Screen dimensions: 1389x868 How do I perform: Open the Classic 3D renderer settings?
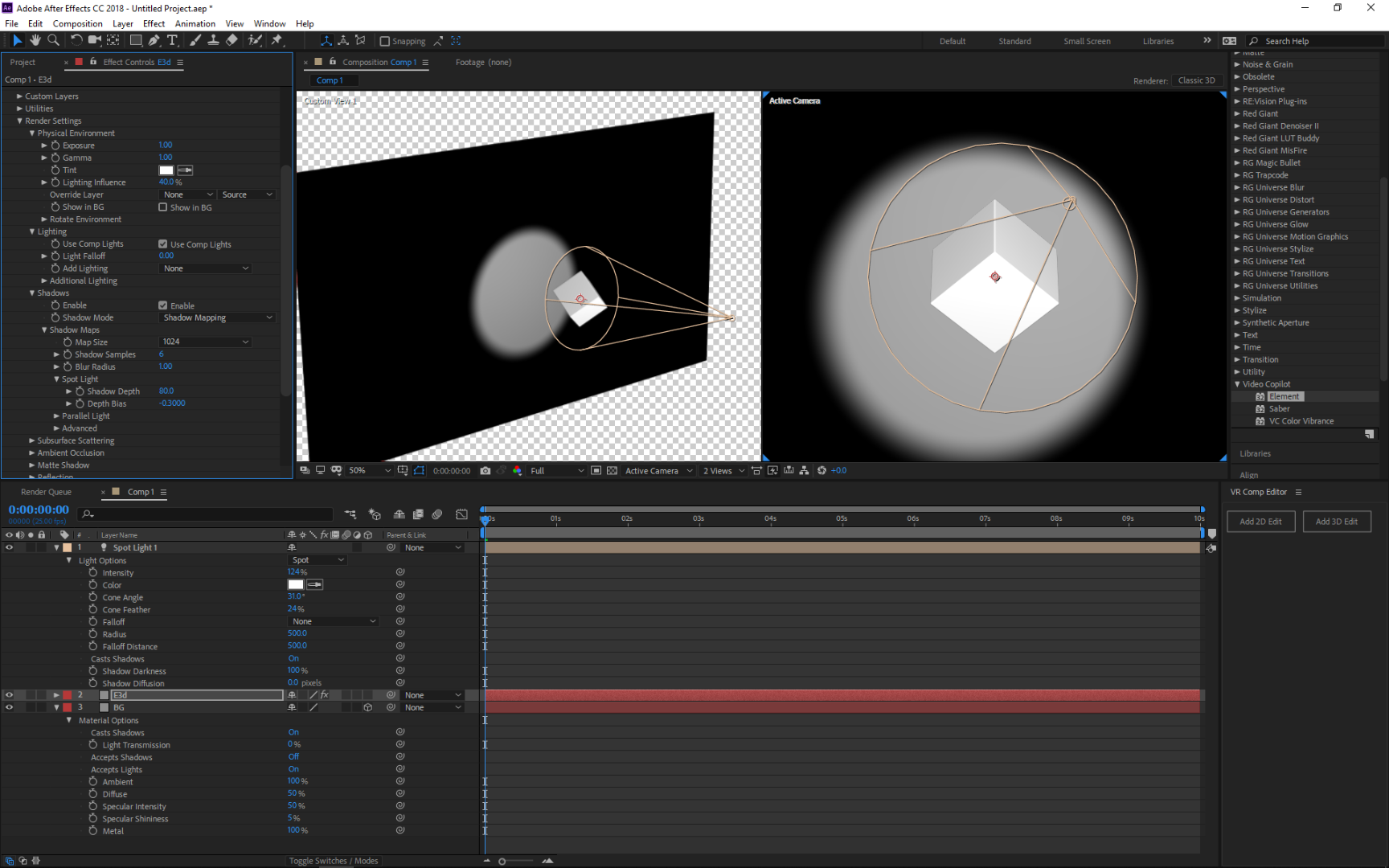point(1197,80)
